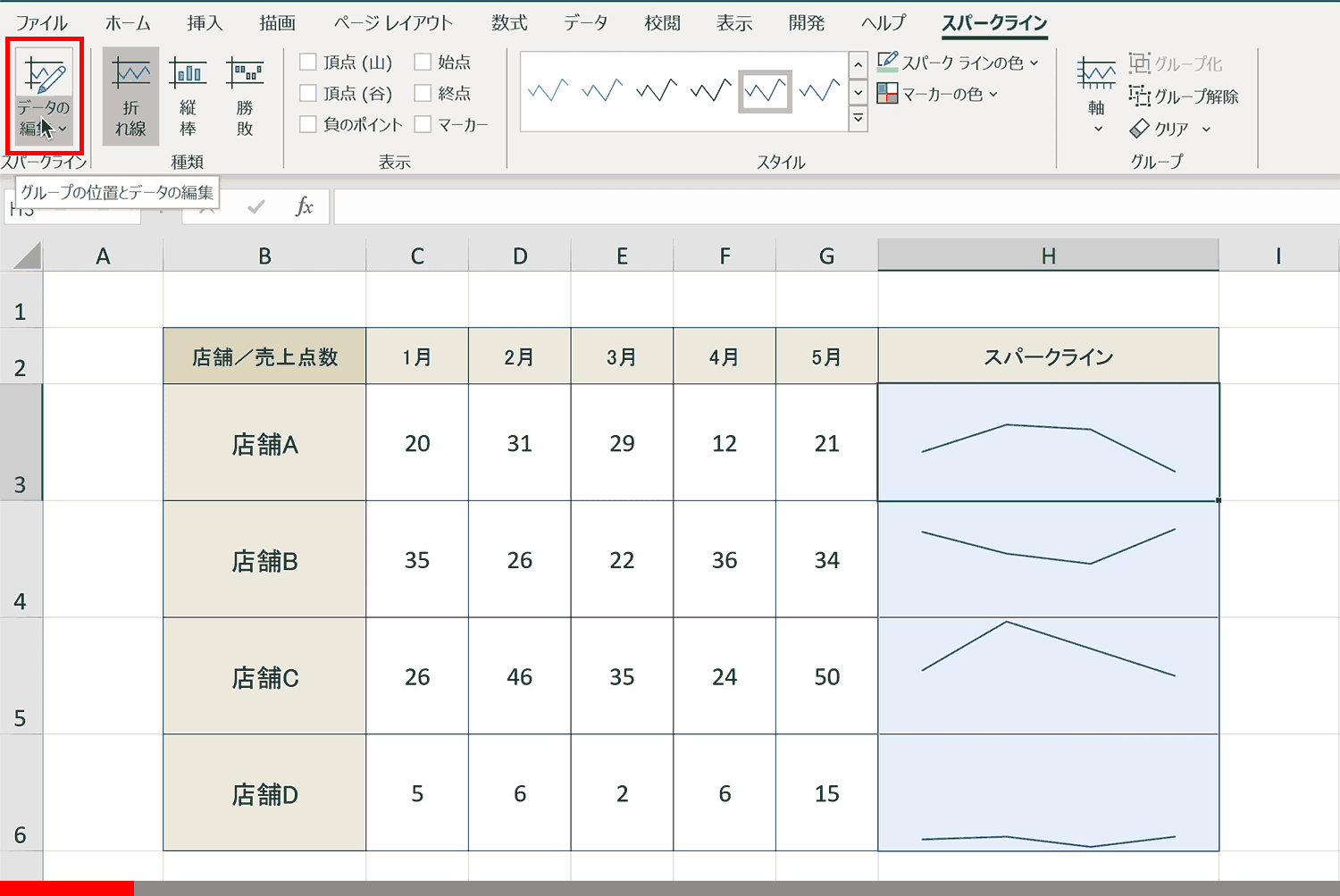This screenshot has width=1340, height=896.
Task: Switch to the 表示 tab
Action: pos(734,23)
